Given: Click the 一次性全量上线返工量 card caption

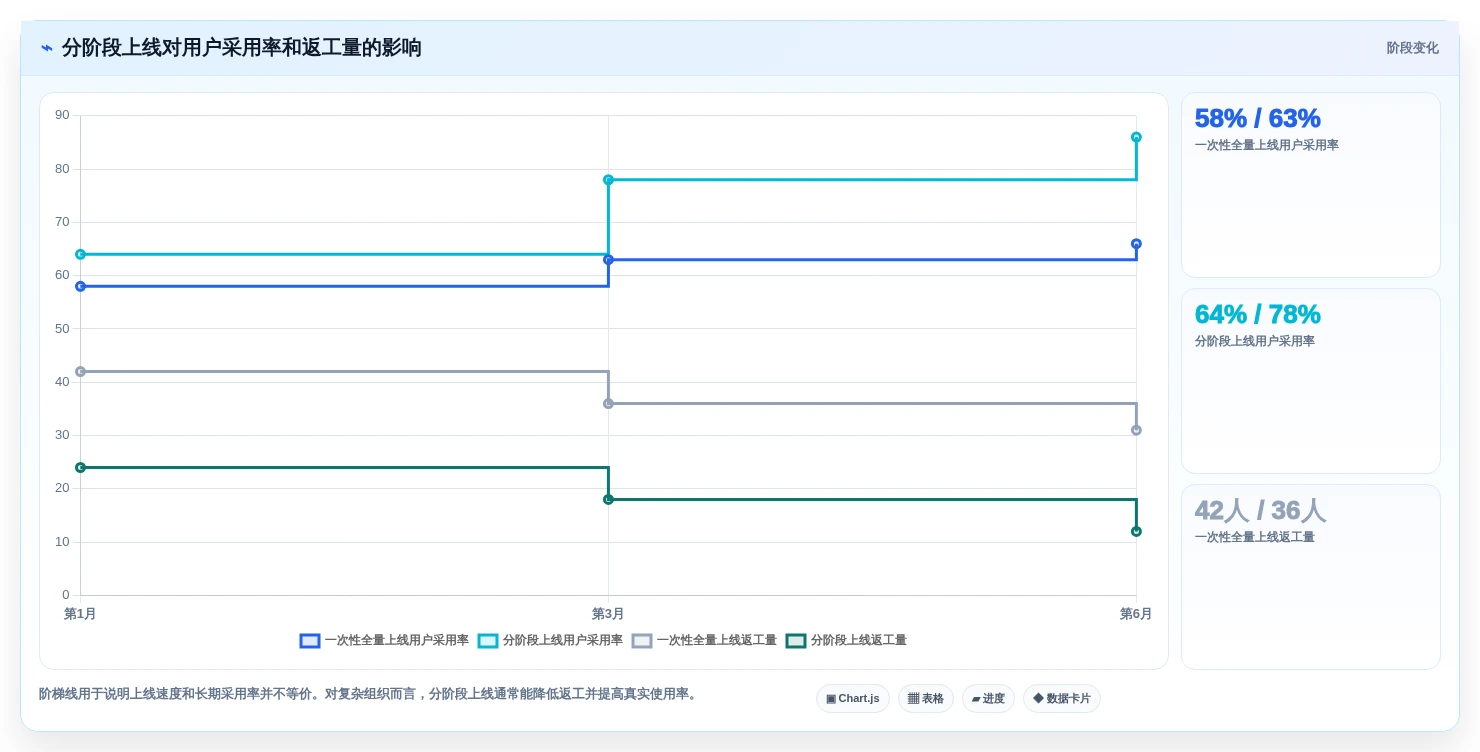Looking at the screenshot, I should [x=1254, y=537].
